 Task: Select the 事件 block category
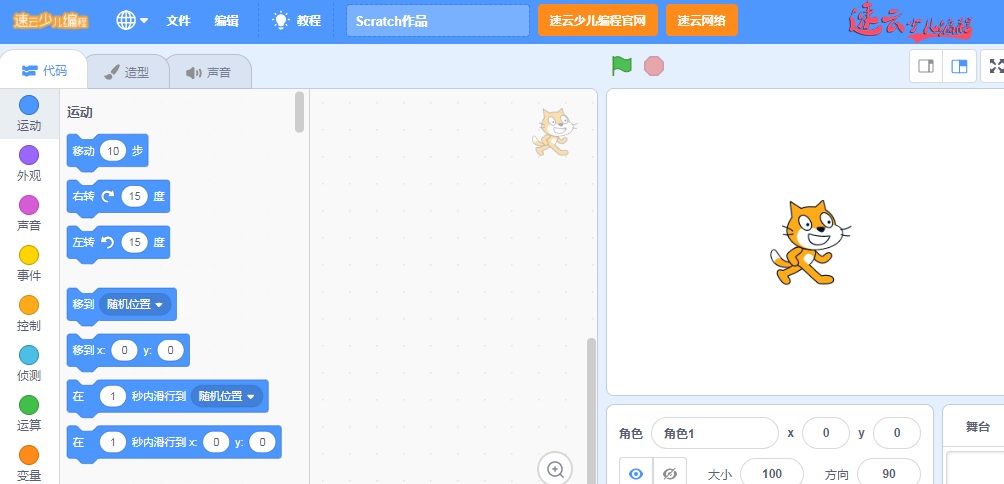pos(29,264)
